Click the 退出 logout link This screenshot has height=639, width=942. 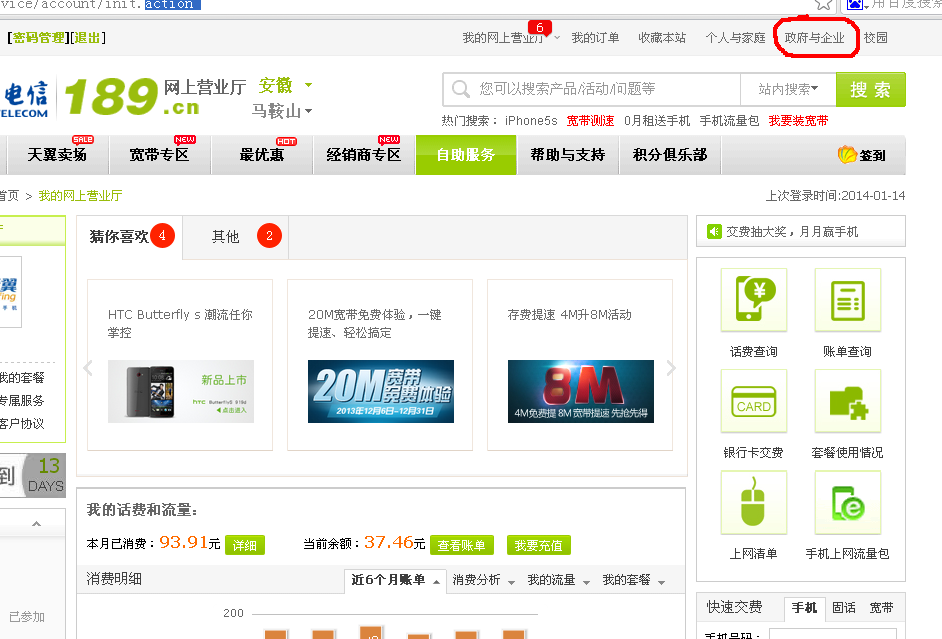pyautogui.click(x=87, y=38)
